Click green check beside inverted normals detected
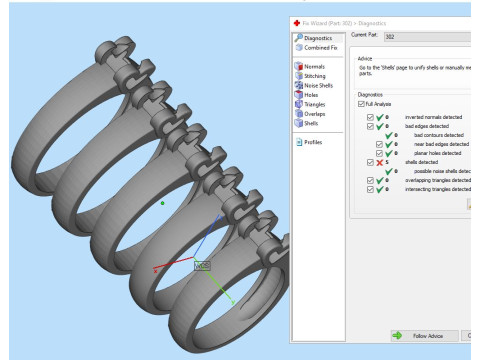This screenshot has width=480, height=360. 380,117
